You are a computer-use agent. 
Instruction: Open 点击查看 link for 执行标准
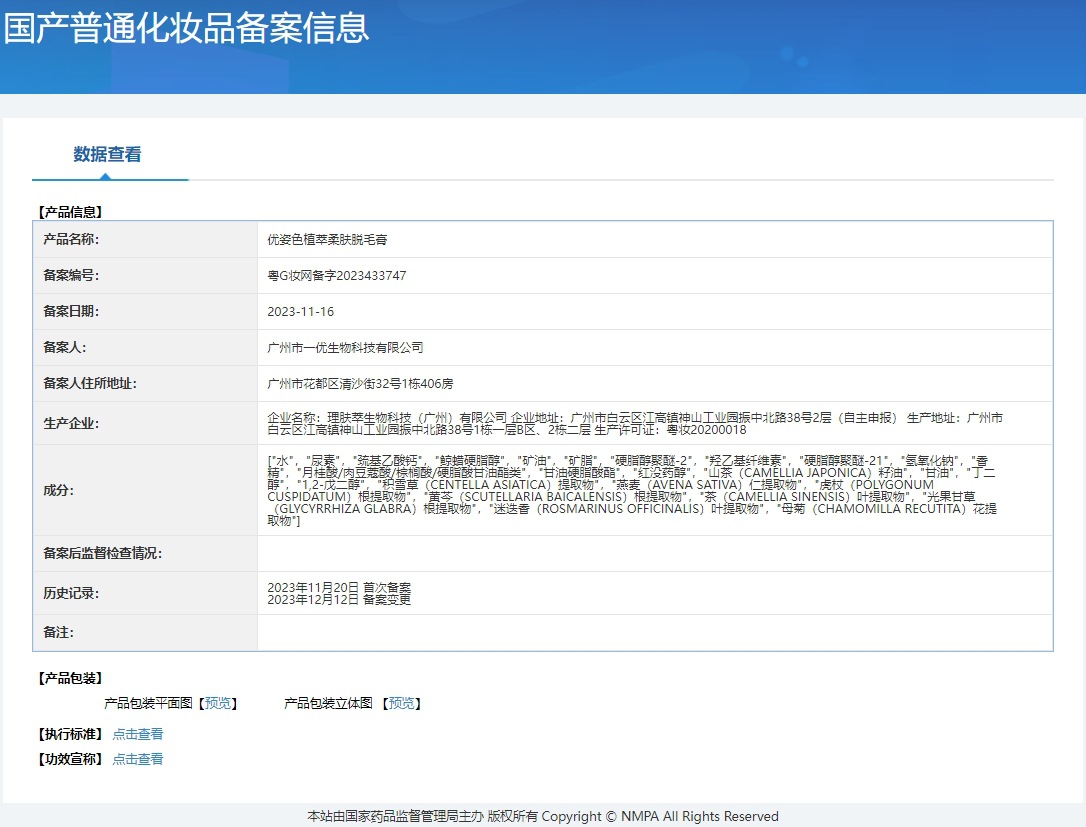(137, 734)
